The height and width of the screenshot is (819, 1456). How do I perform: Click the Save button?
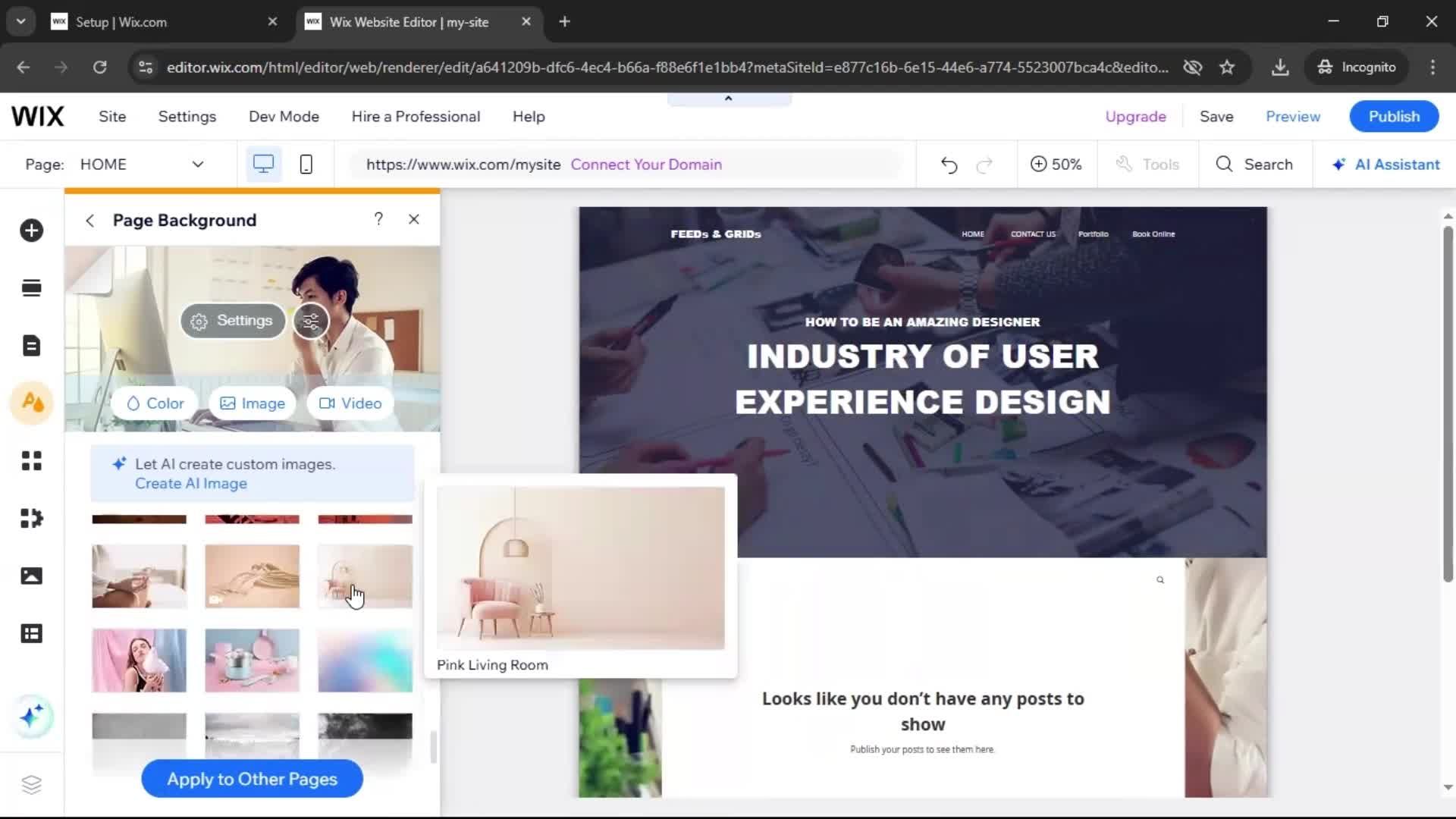(x=1216, y=117)
